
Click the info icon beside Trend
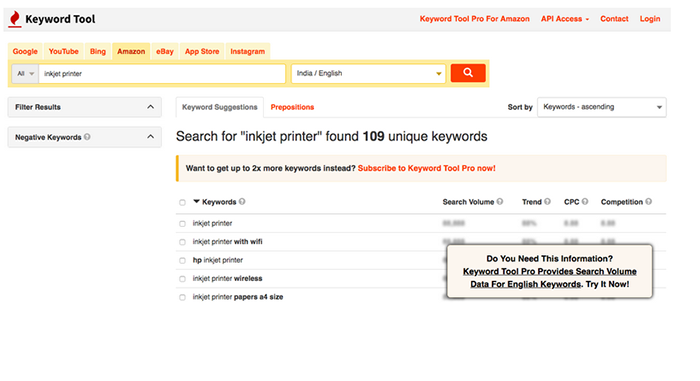tap(547, 201)
